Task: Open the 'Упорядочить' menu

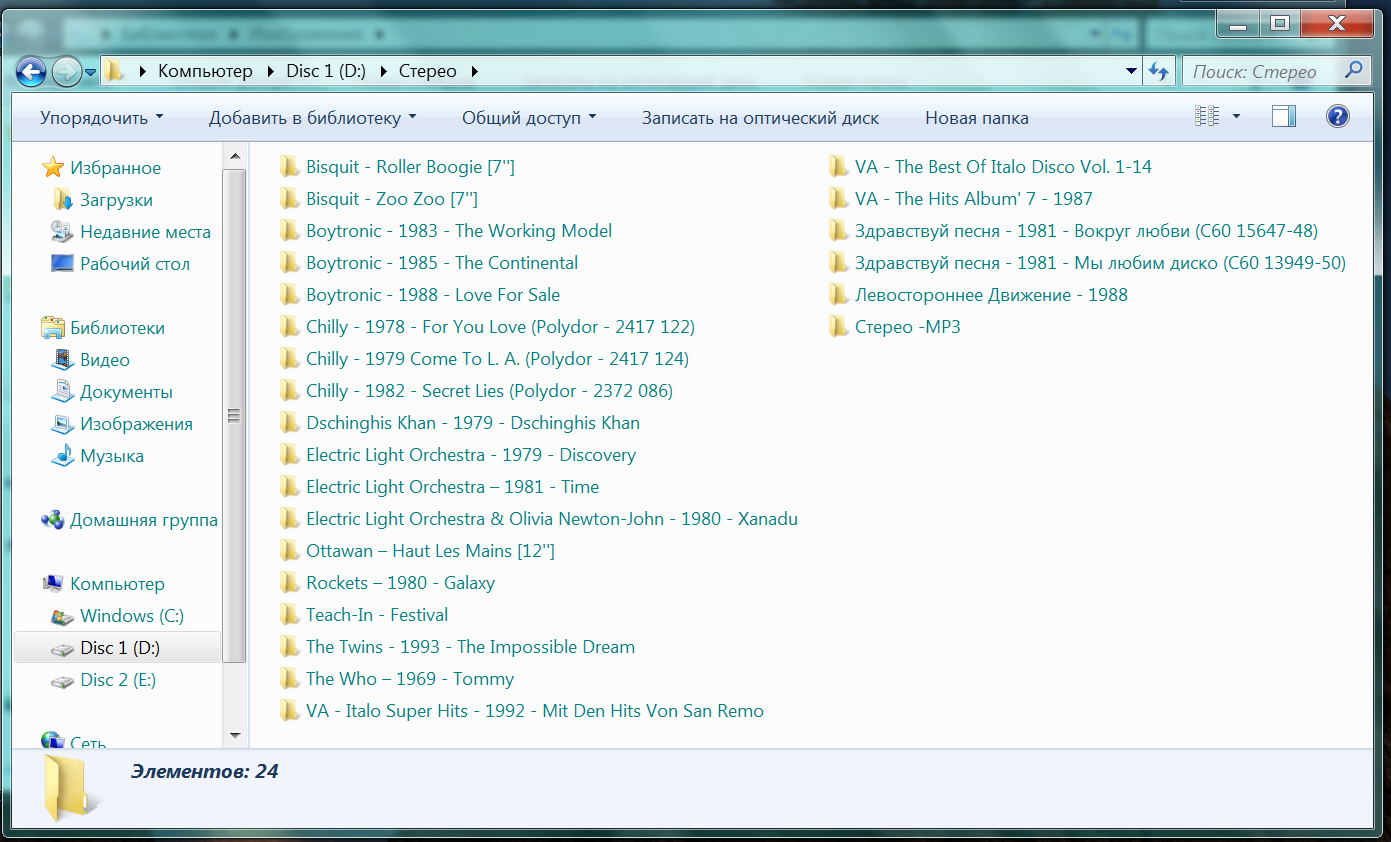Action: [x=101, y=118]
